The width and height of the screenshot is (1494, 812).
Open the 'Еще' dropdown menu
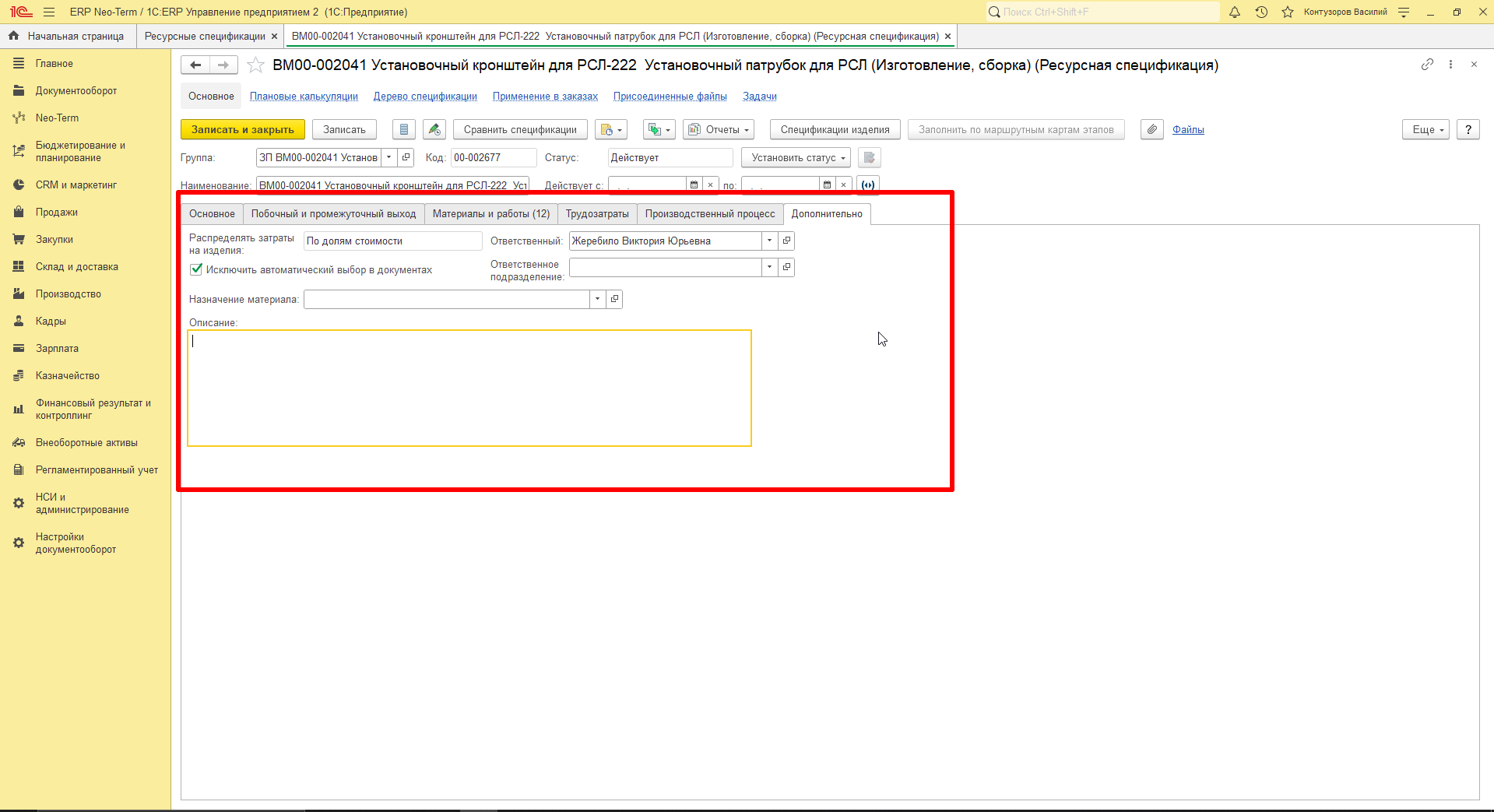tap(1426, 129)
